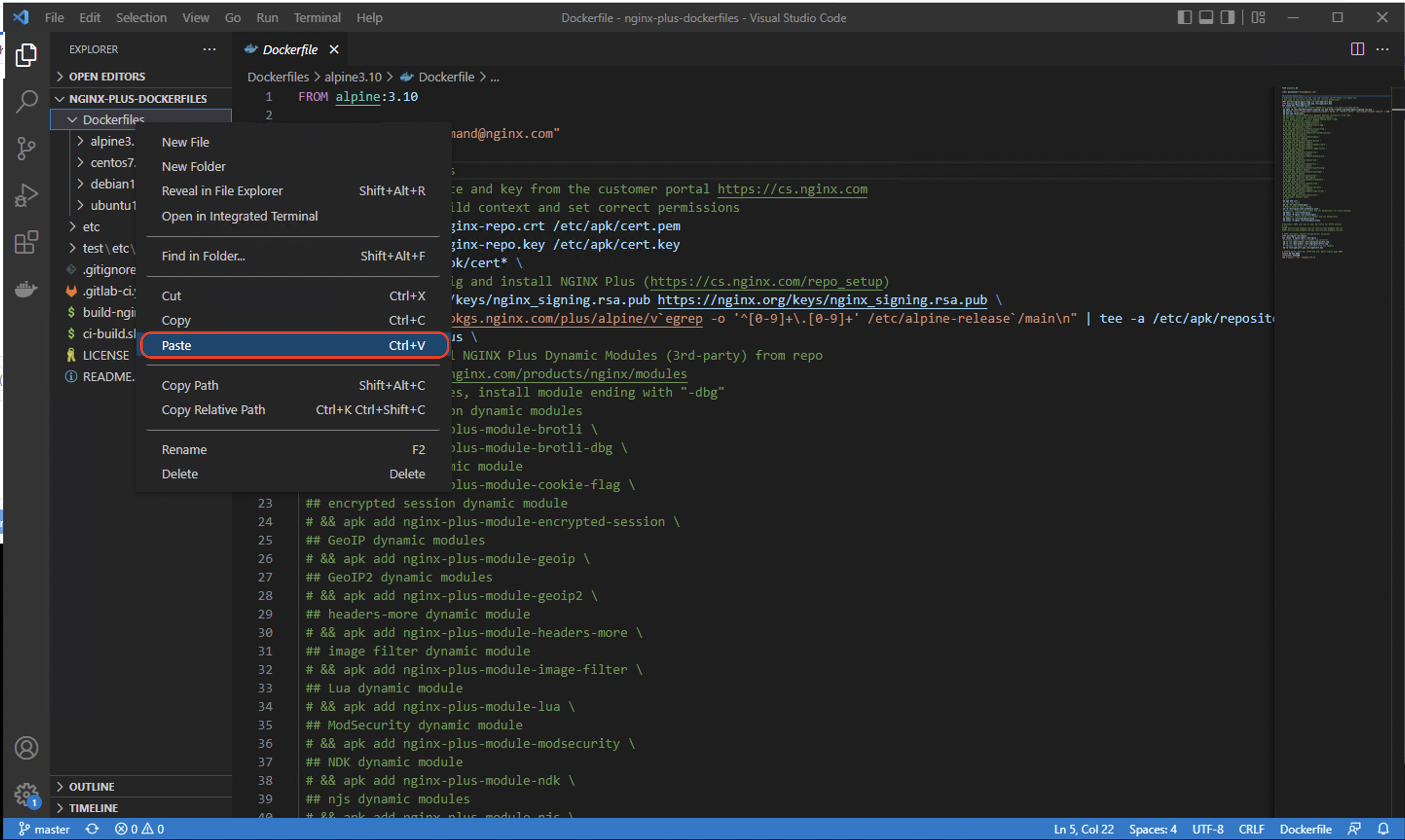Collapse the Dockerfiles folder

pyautogui.click(x=142, y=119)
